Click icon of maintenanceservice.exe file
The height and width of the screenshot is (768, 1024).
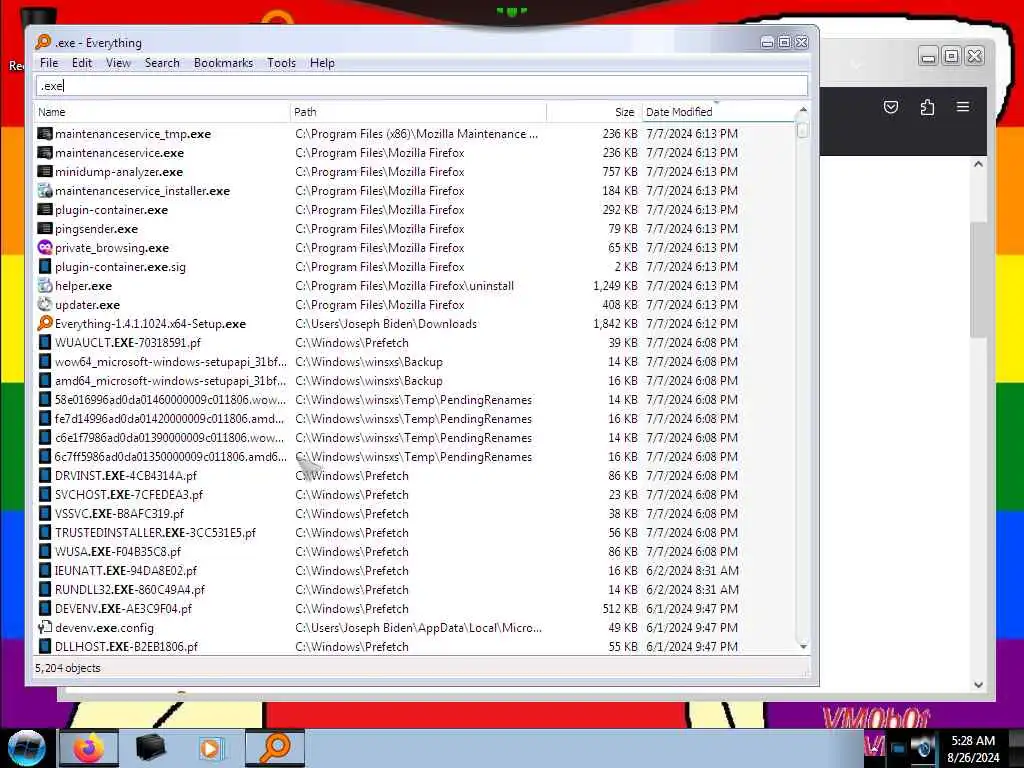pyautogui.click(x=44, y=153)
